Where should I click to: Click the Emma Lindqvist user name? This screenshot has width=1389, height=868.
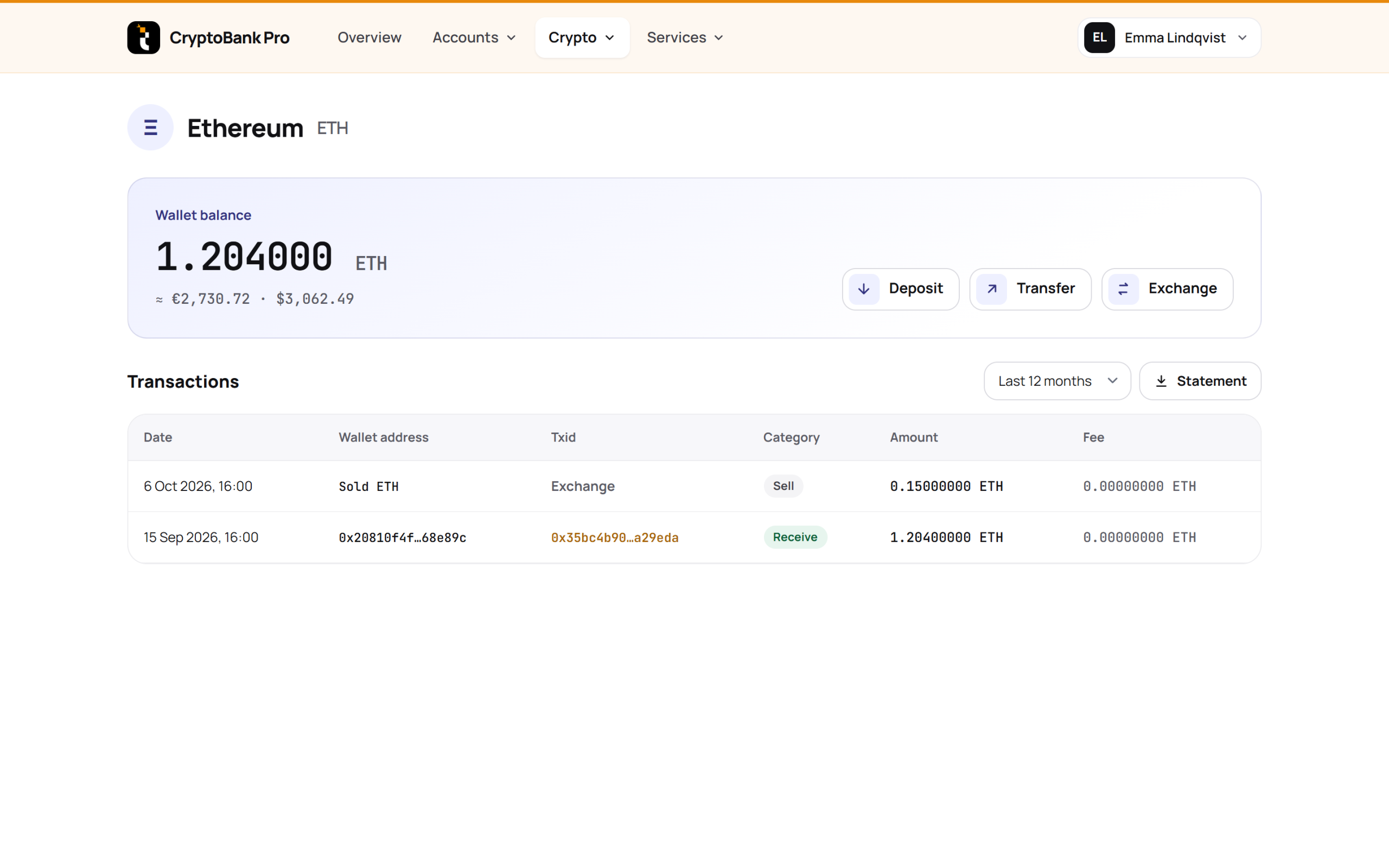[x=1175, y=38]
